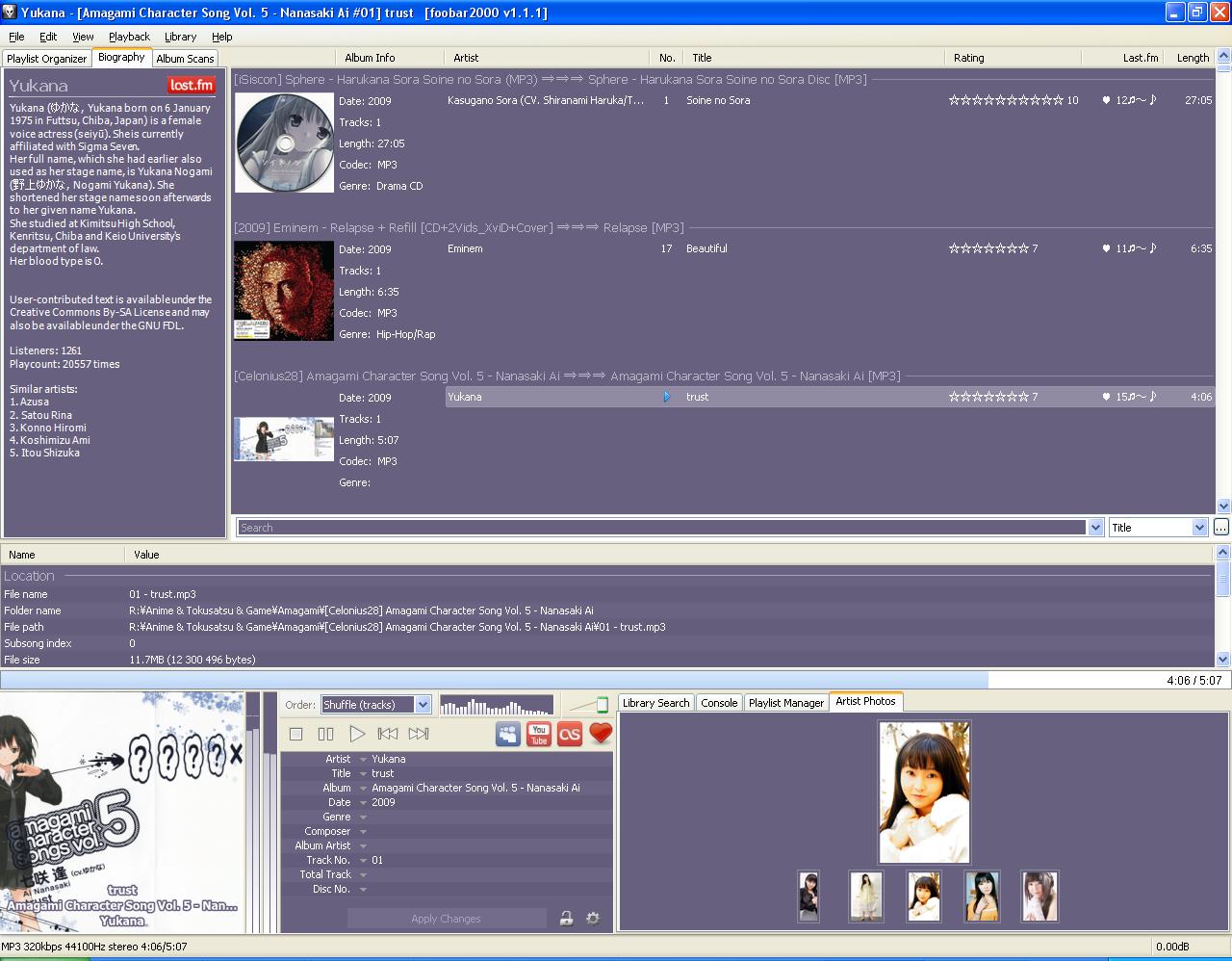The height and width of the screenshot is (961, 1232).
Task: Click the last.fm logo in Biography panel
Action: tap(191, 85)
